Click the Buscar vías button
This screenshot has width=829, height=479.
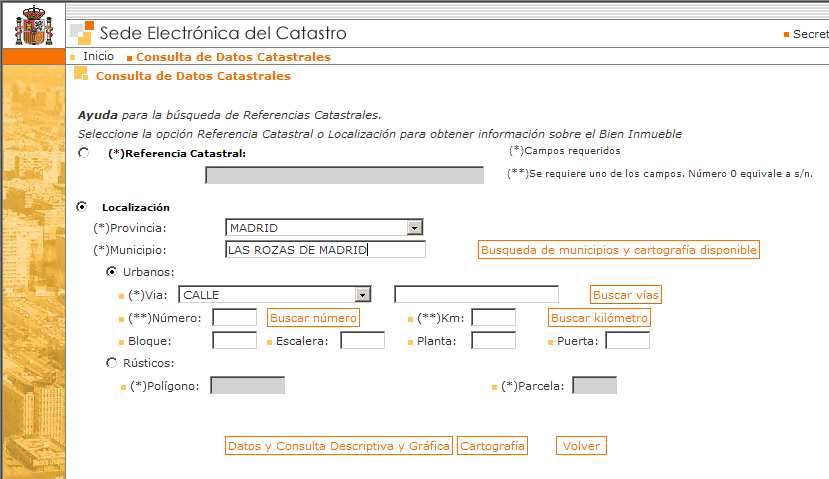[x=625, y=294]
